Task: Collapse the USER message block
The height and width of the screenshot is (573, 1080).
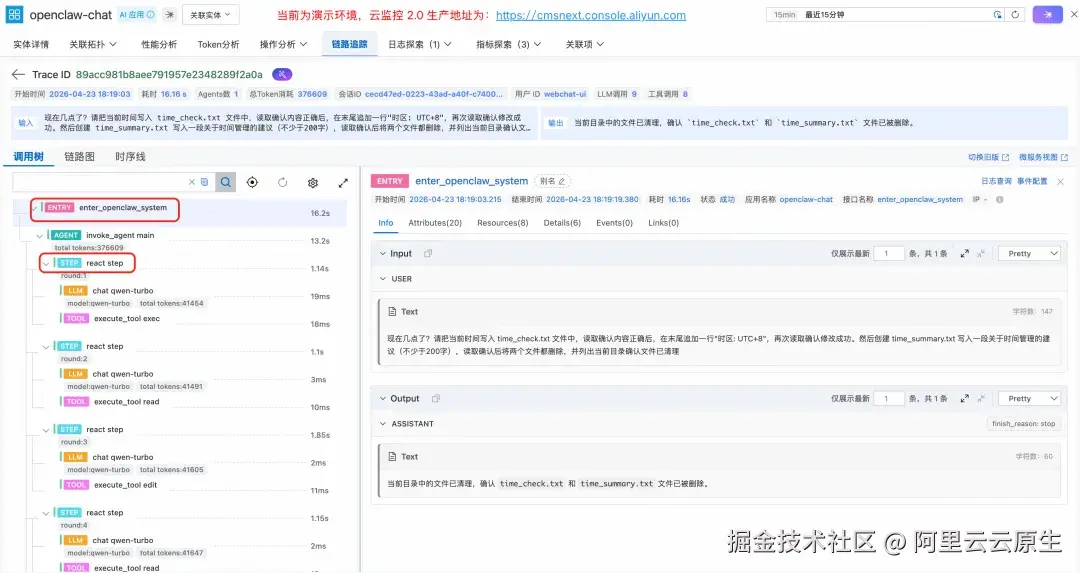Action: 383,279
